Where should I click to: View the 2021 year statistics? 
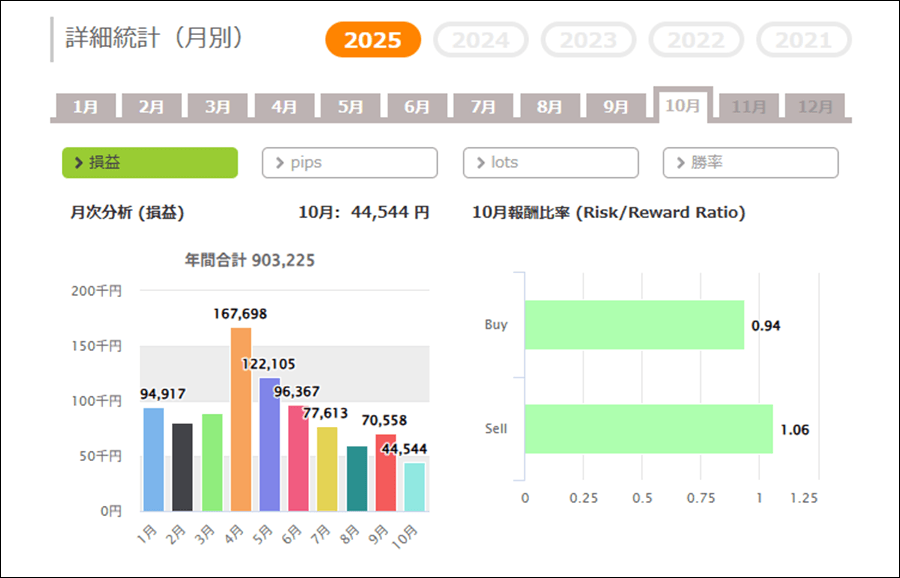tap(804, 40)
